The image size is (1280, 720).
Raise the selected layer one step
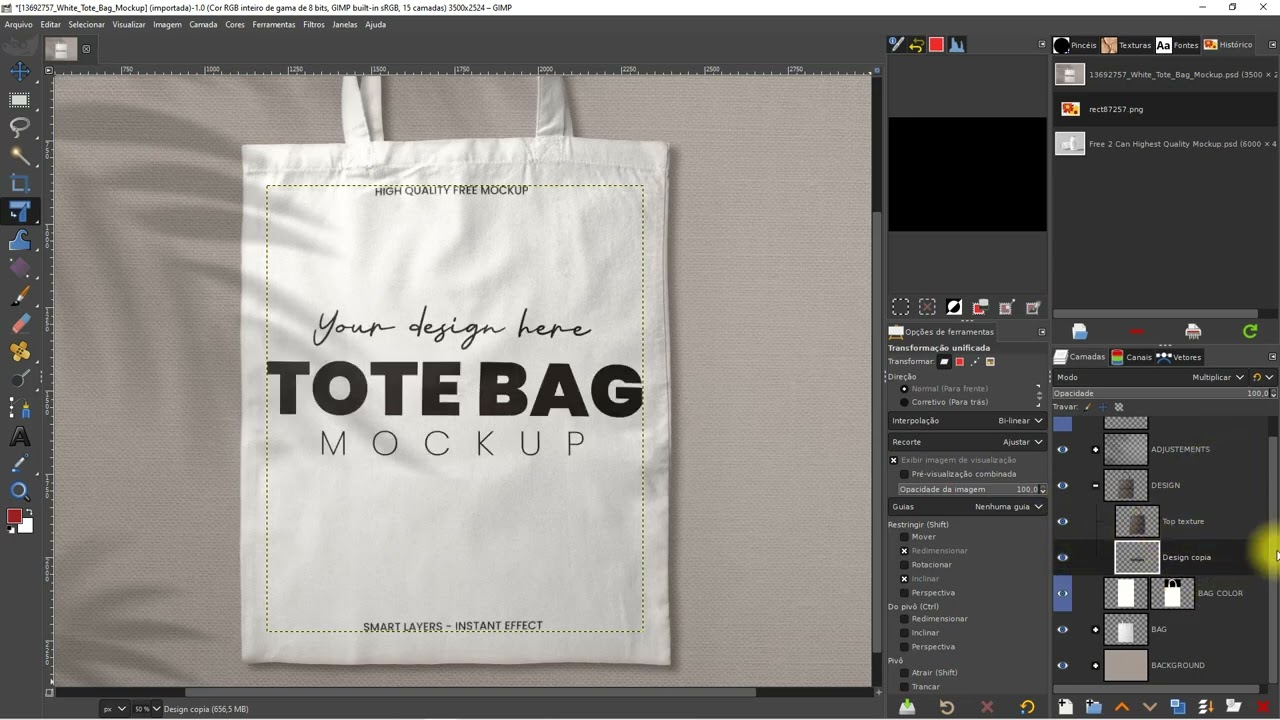[x=1122, y=707]
